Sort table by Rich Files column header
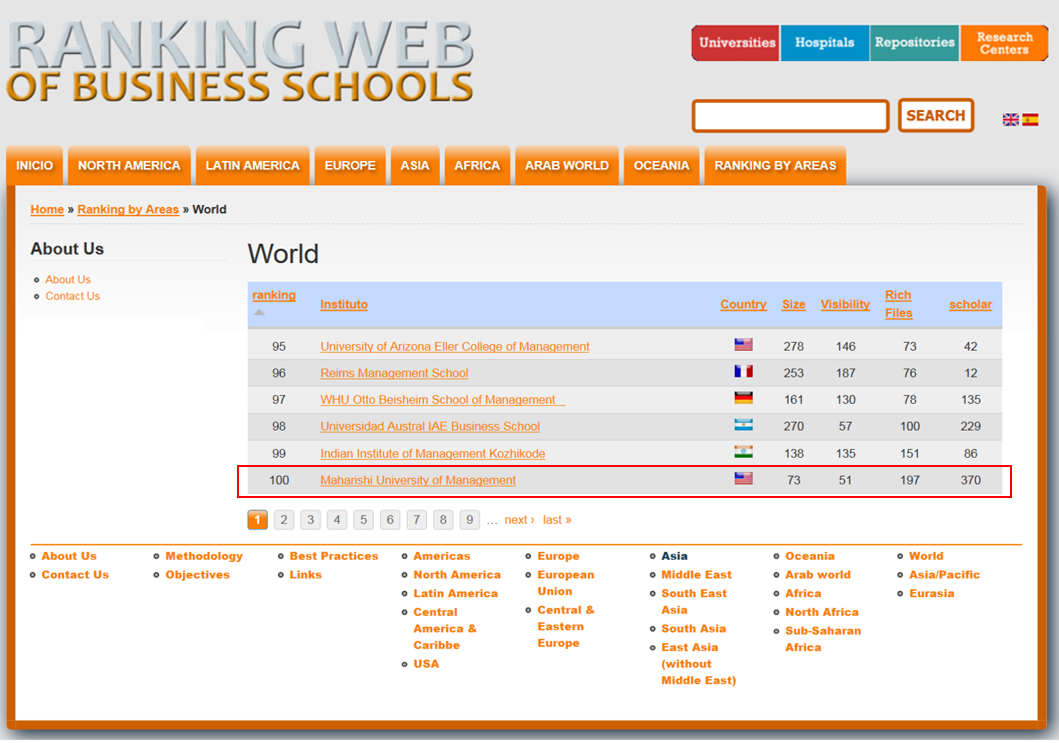Screen dimensions: 1059x743 pyautogui.click(x=898, y=304)
